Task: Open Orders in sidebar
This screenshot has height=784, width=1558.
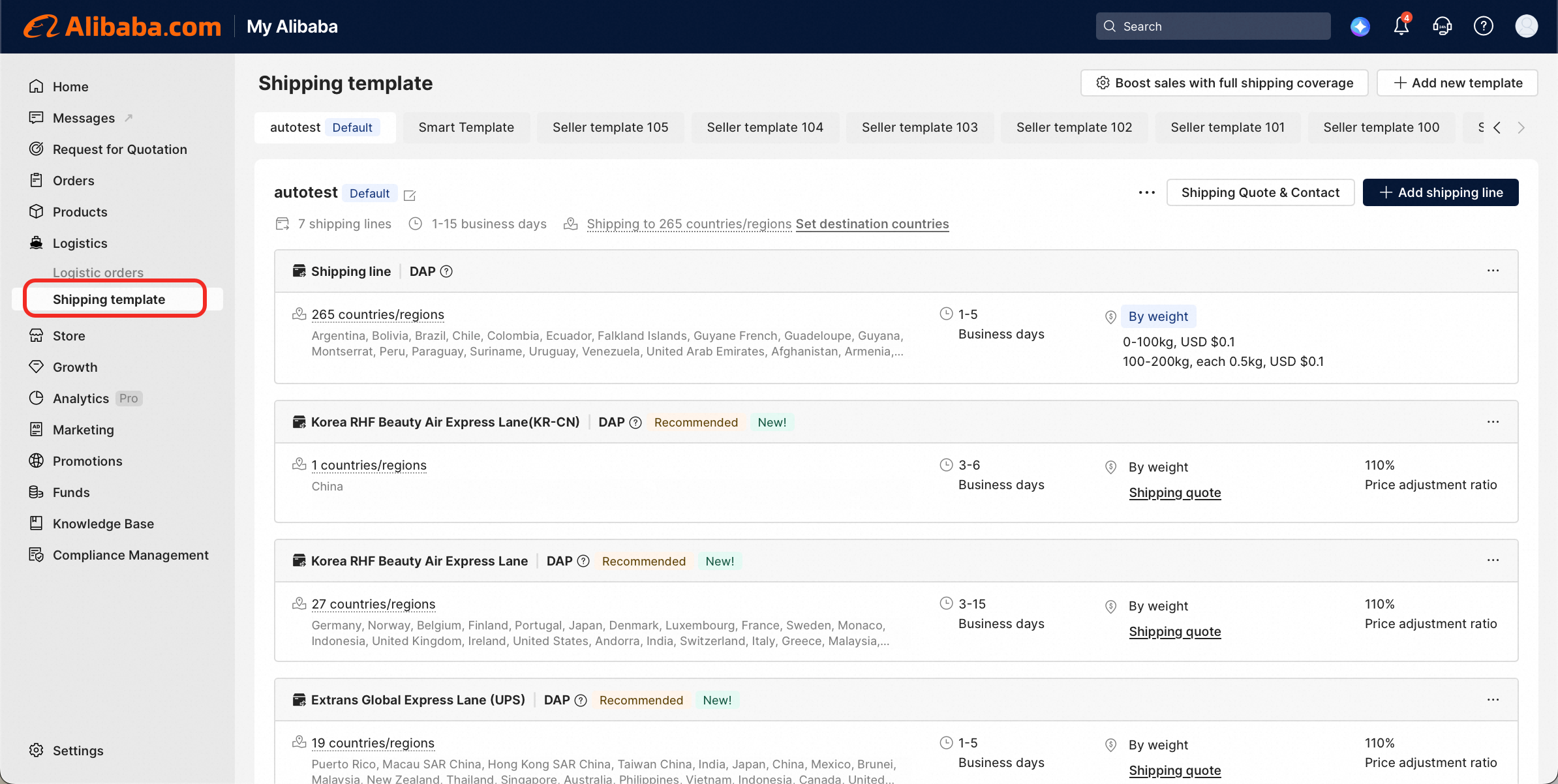Action: point(74,181)
